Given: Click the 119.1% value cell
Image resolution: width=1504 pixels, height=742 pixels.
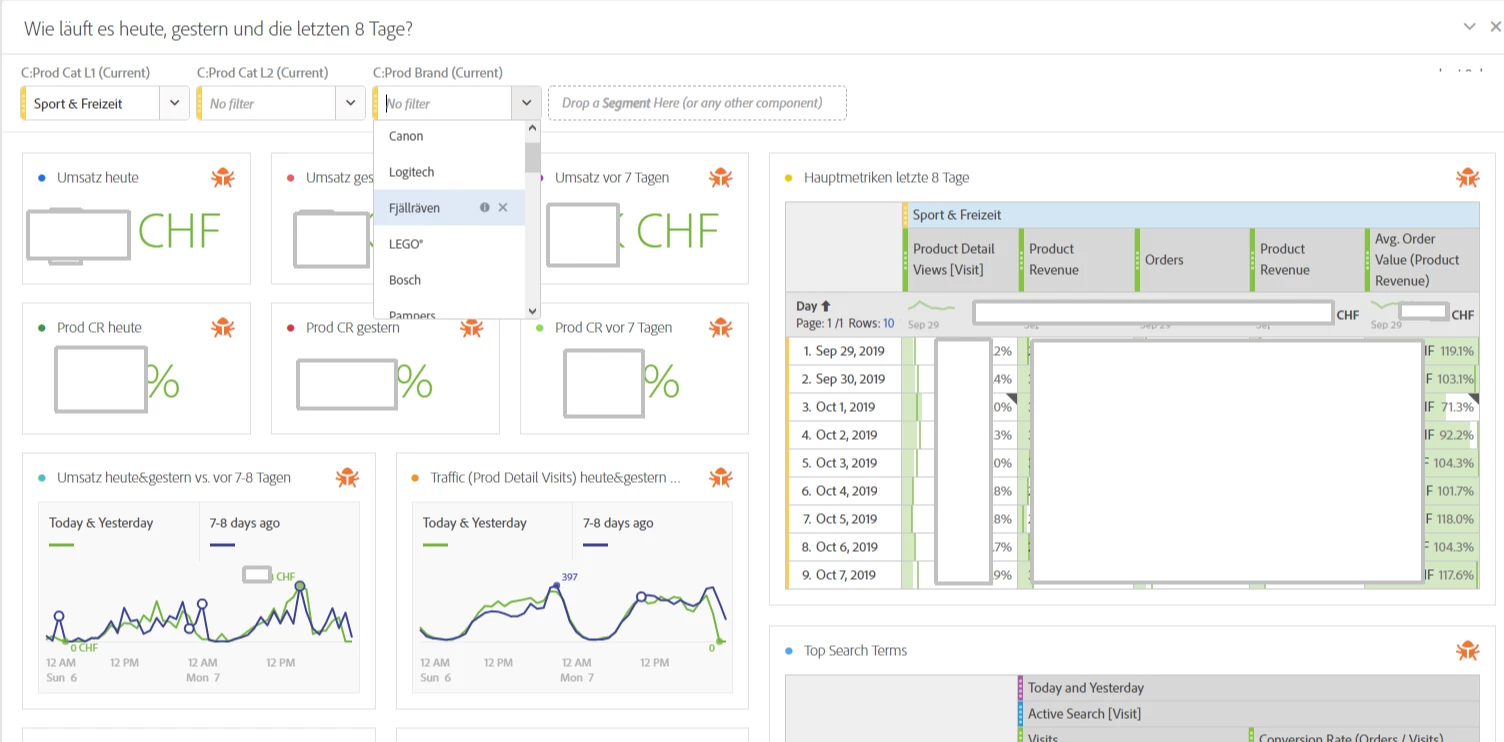Looking at the screenshot, I should [1456, 351].
